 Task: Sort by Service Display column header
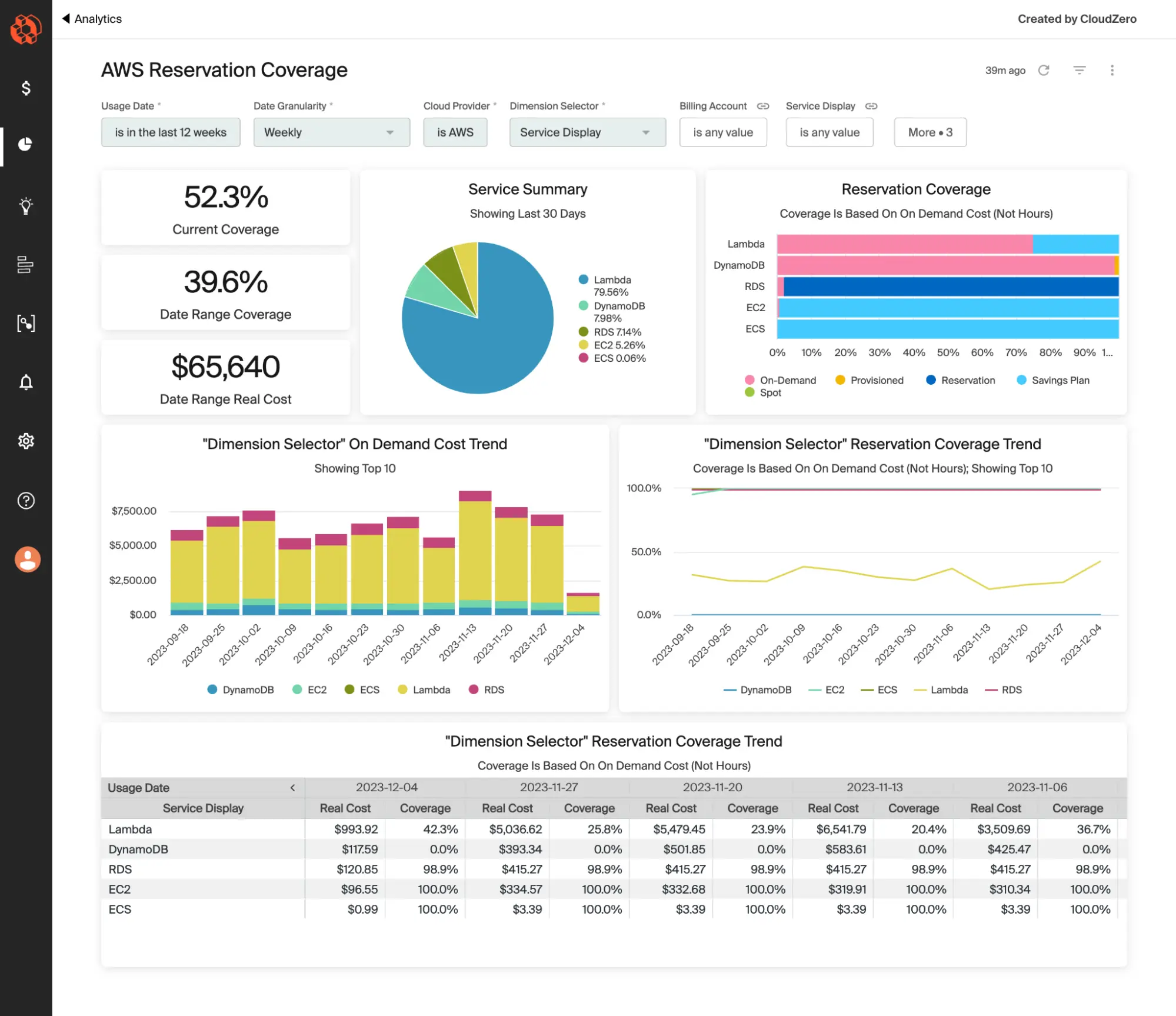click(203, 808)
